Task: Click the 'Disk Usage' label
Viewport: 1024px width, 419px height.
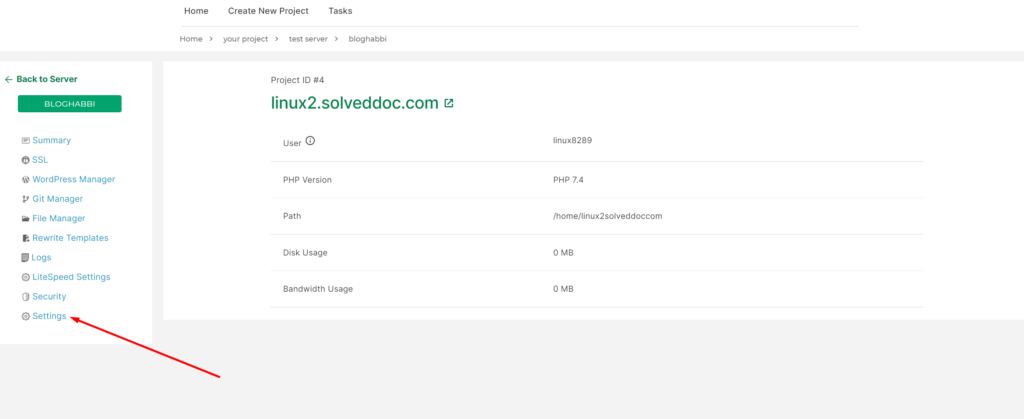Action: [x=305, y=253]
